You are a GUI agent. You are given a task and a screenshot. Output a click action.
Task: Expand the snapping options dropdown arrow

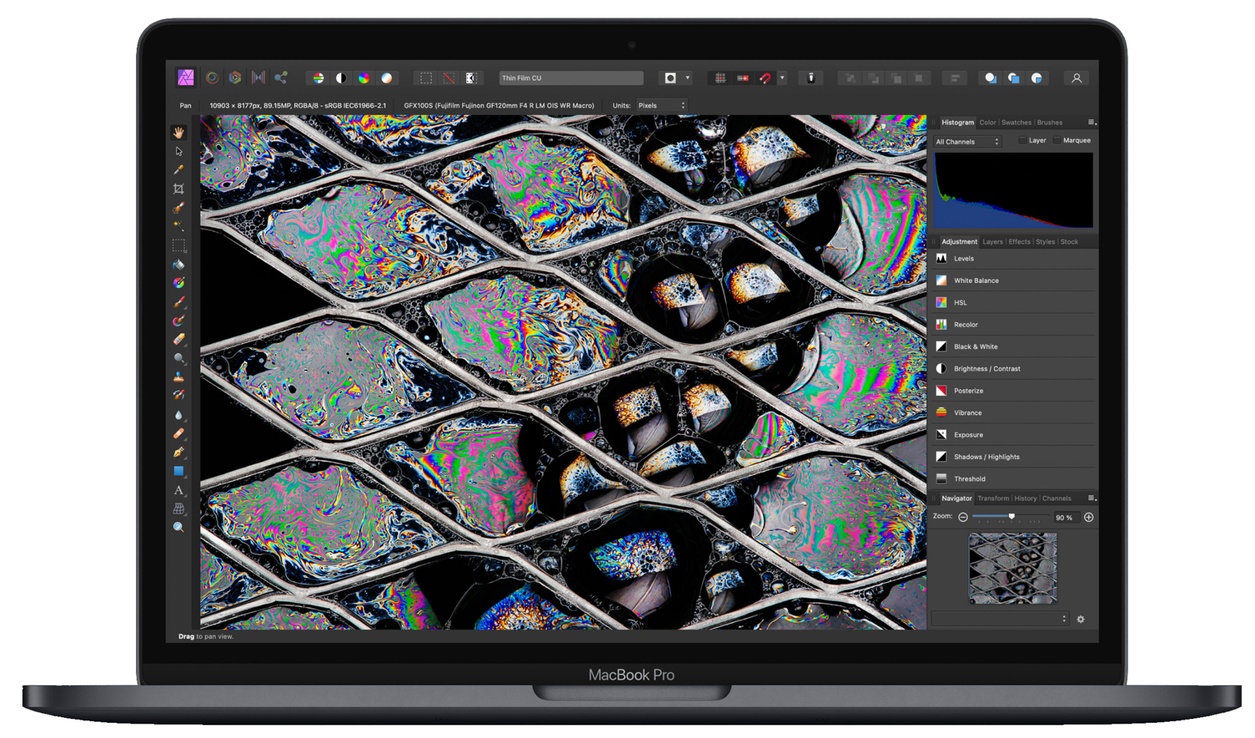[782, 78]
